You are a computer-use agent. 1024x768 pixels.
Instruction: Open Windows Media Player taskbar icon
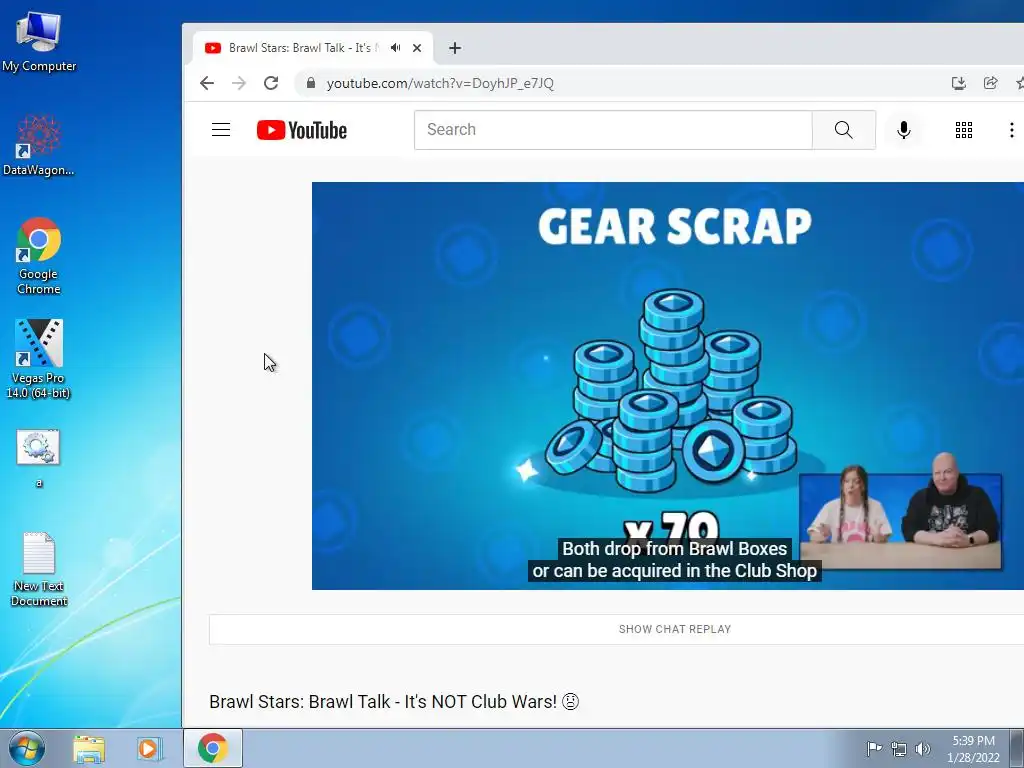149,748
